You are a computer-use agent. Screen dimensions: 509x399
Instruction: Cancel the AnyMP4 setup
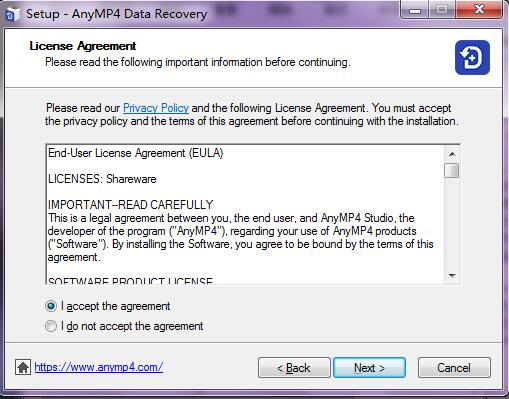454,368
